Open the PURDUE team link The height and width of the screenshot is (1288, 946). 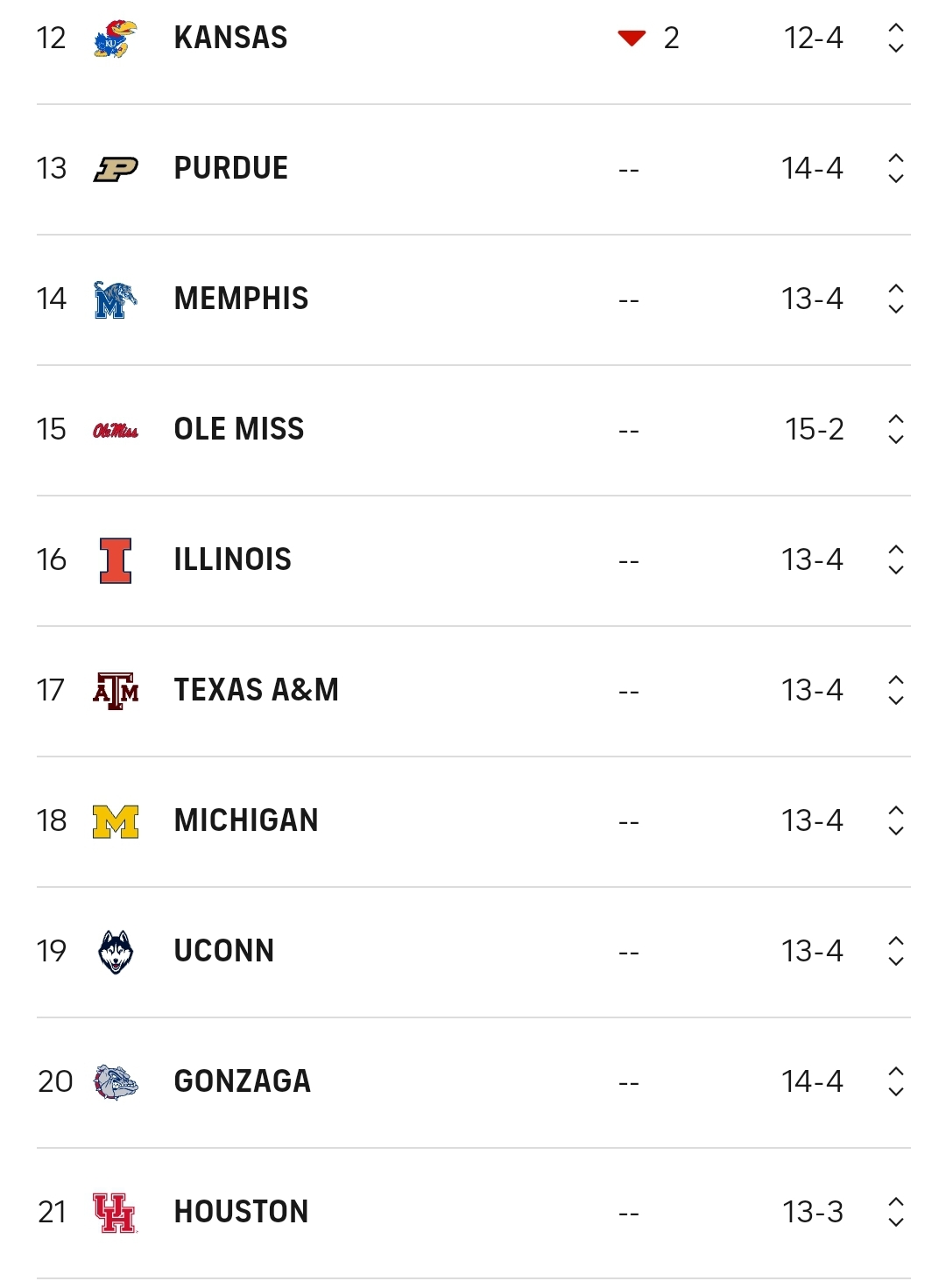pyautogui.click(x=231, y=168)
